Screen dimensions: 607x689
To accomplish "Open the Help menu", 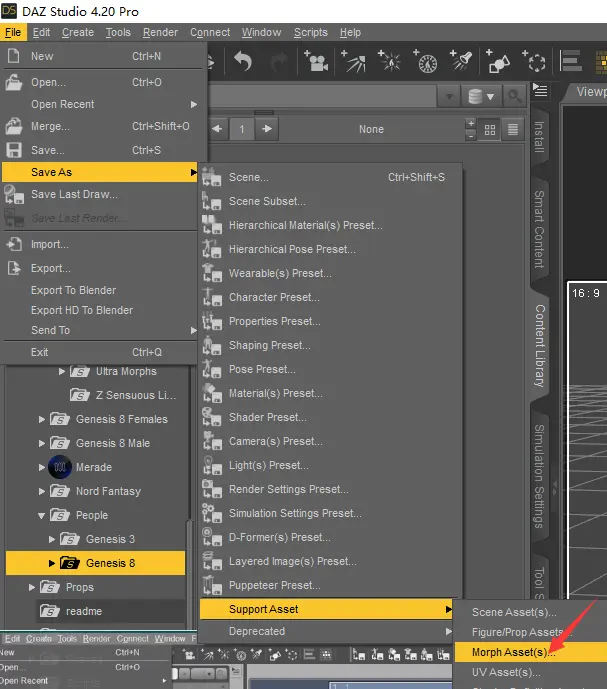I will 350,33.
